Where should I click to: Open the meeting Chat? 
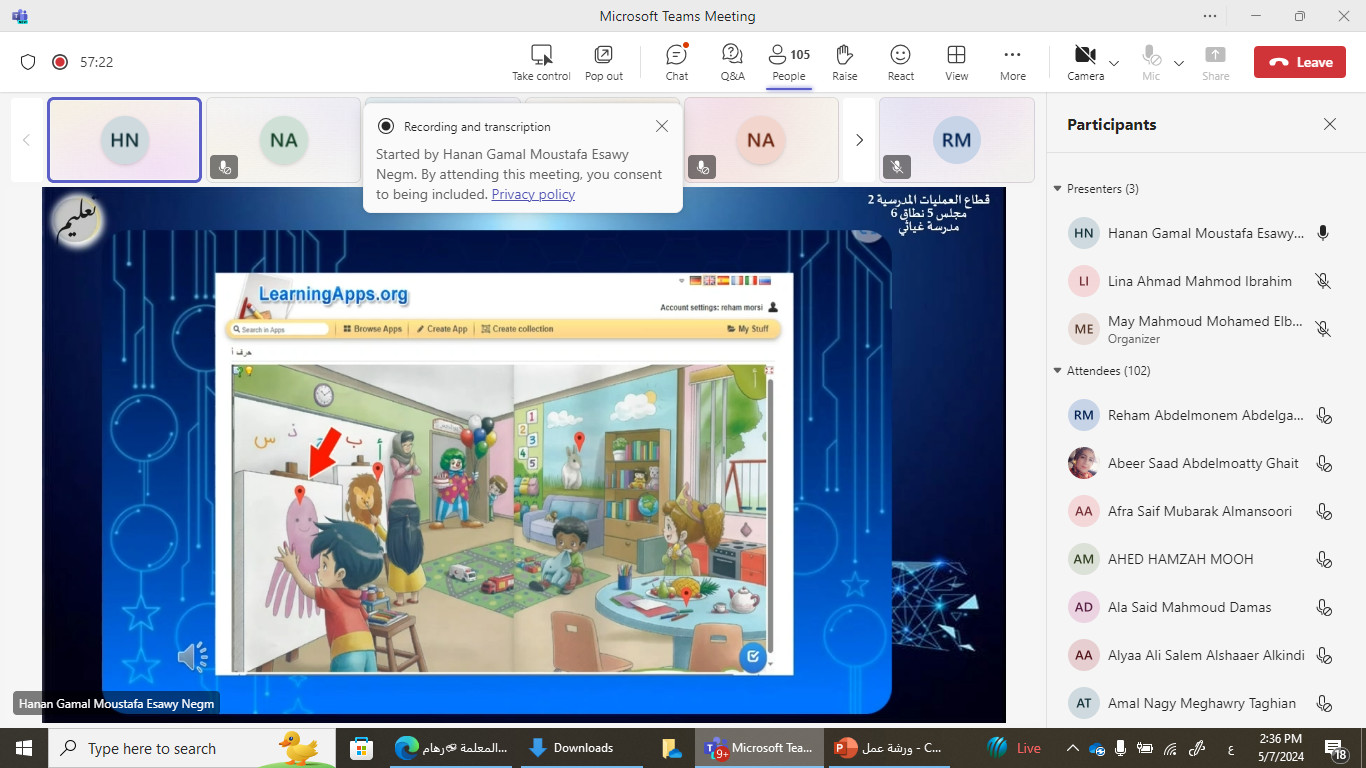(x=677, y=62)
